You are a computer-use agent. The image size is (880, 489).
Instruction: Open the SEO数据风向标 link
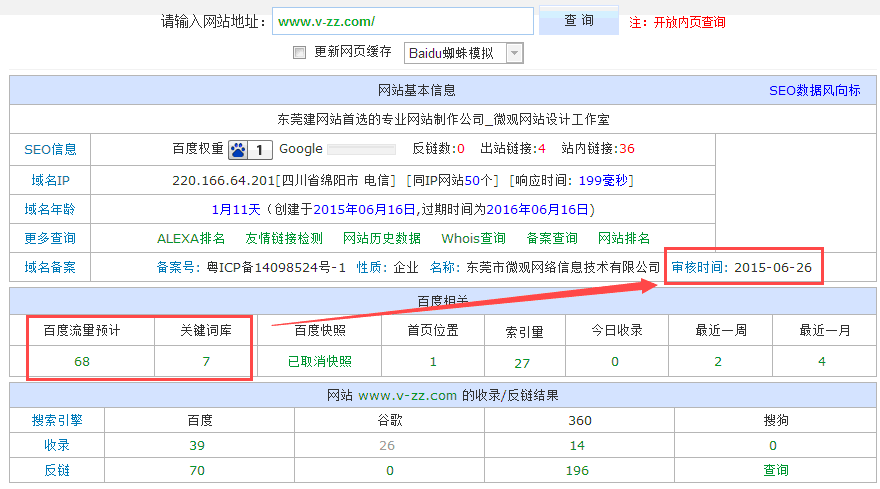pyautogui.click(x=814, y=90)
